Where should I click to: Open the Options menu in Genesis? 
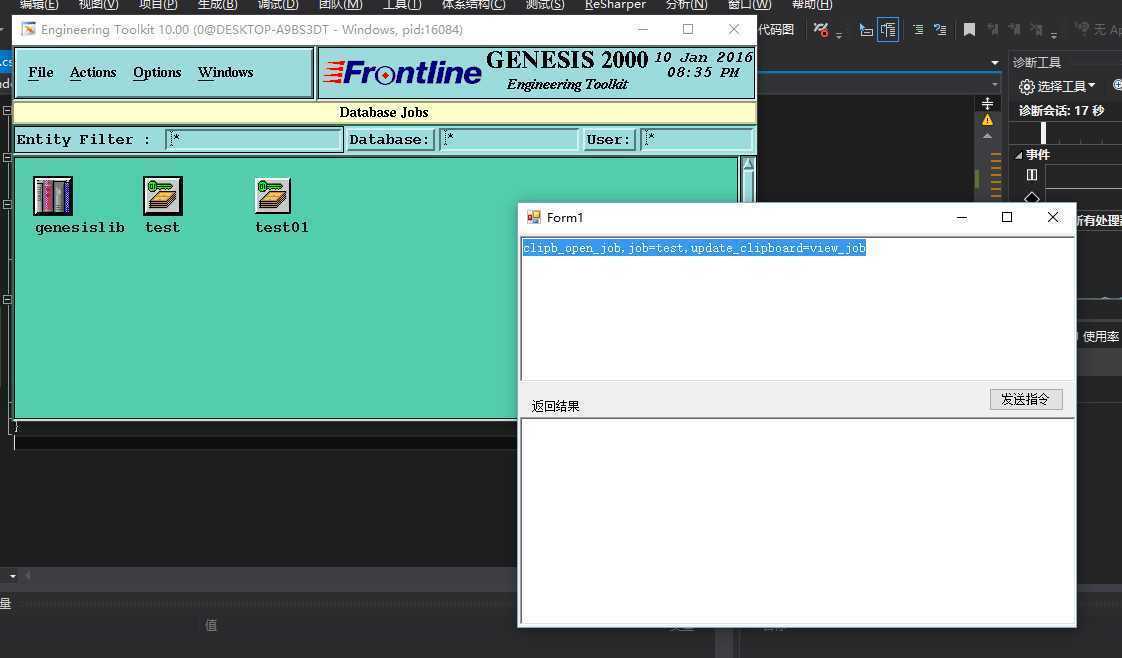point(157,72)
